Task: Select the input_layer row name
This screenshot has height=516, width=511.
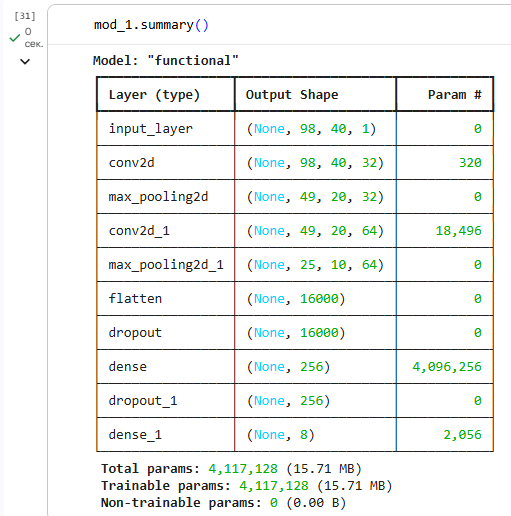Action: 151,129
